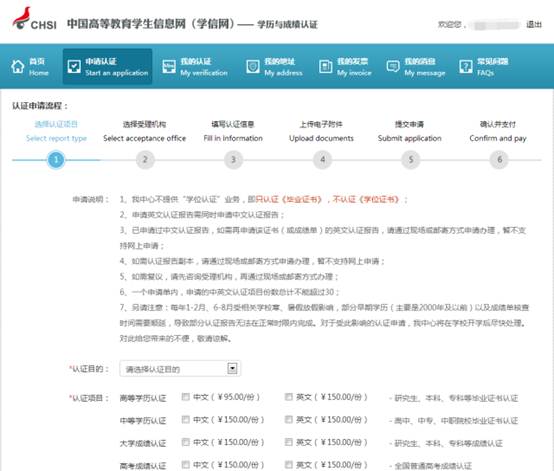The image size is (554, 471).
Task: Go to My verification
Action: 195,67
